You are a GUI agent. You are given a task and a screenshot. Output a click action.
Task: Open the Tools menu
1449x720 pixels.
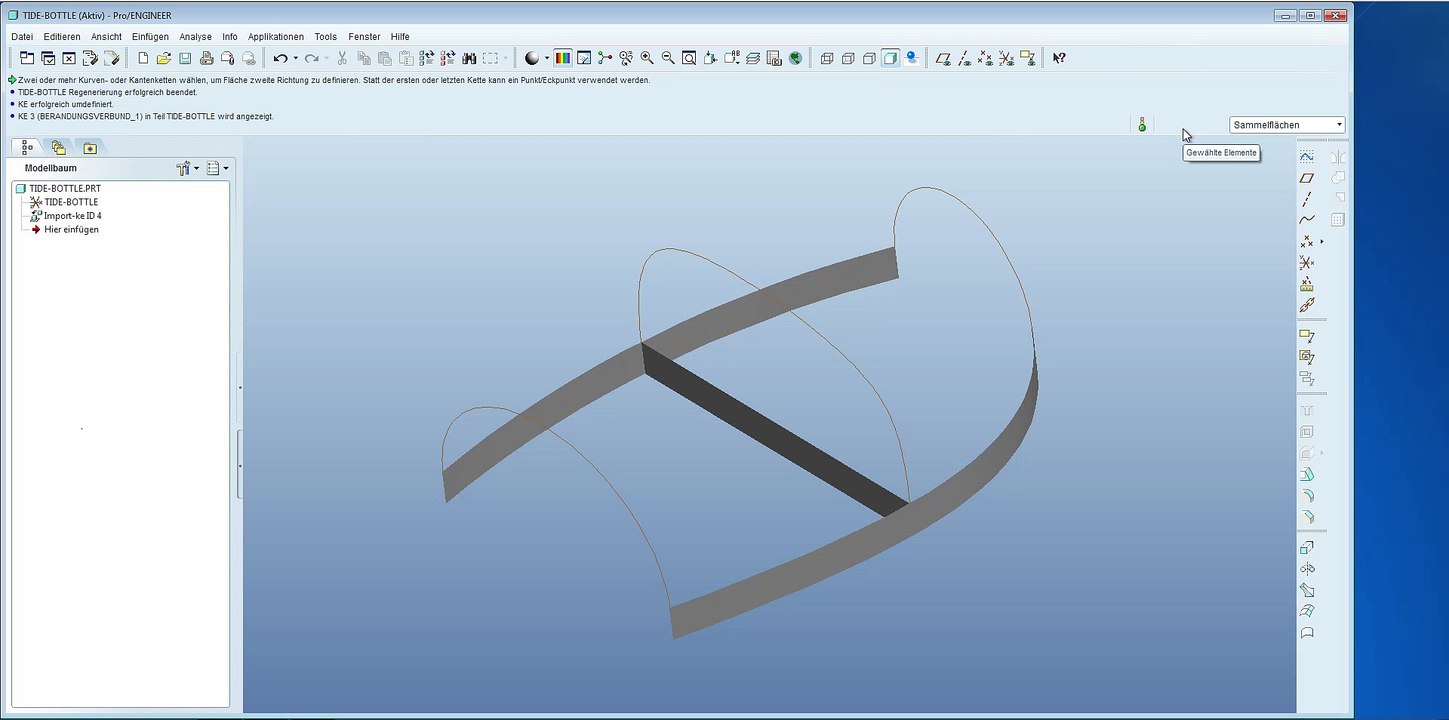[x=325, y=37]
